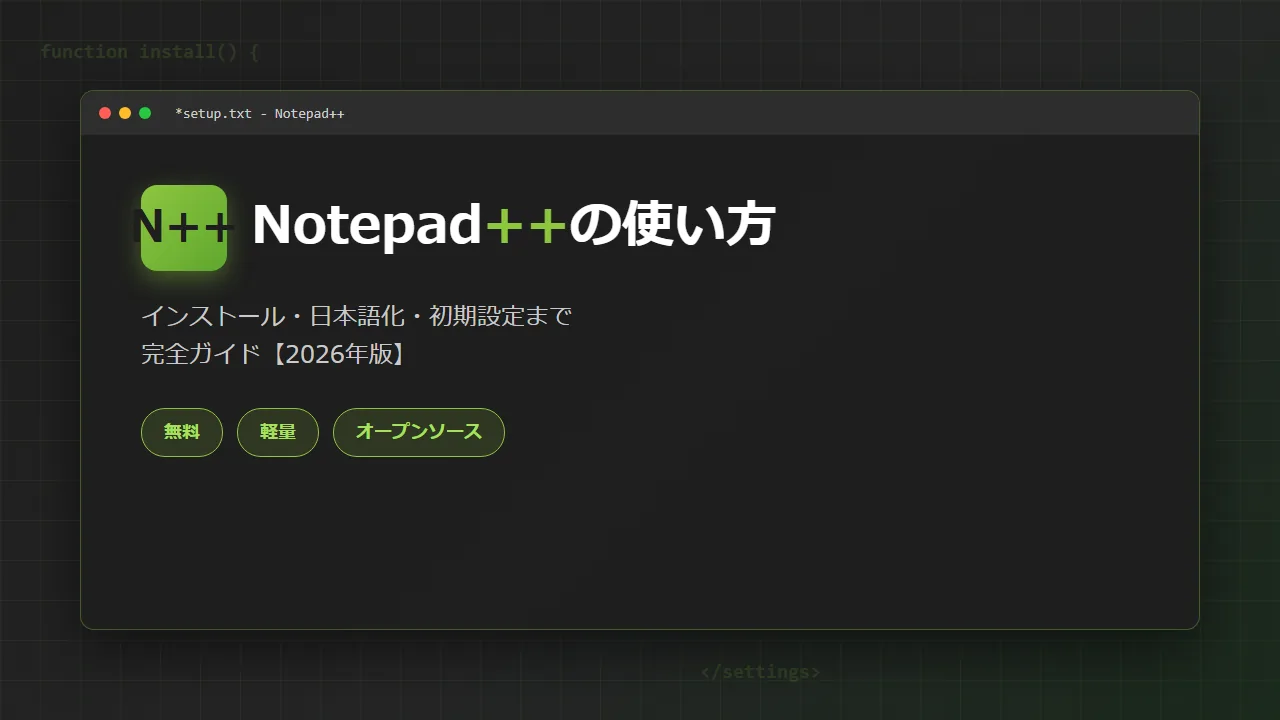1280x720 pixels.
Task: Click the faded function install() code text
Action: coord(150,52)
